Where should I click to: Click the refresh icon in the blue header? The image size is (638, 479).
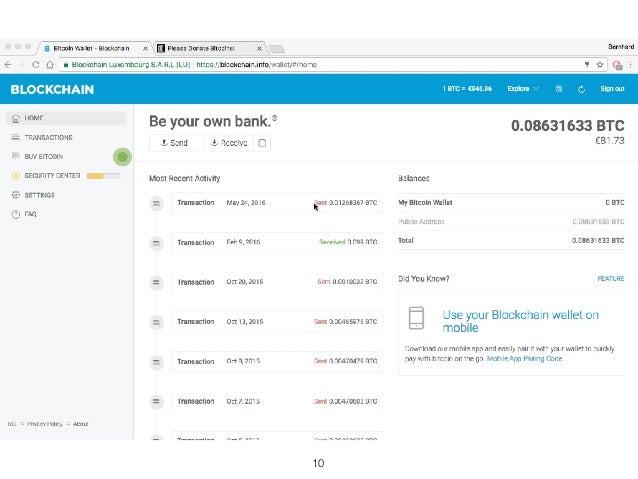(581, 89)
